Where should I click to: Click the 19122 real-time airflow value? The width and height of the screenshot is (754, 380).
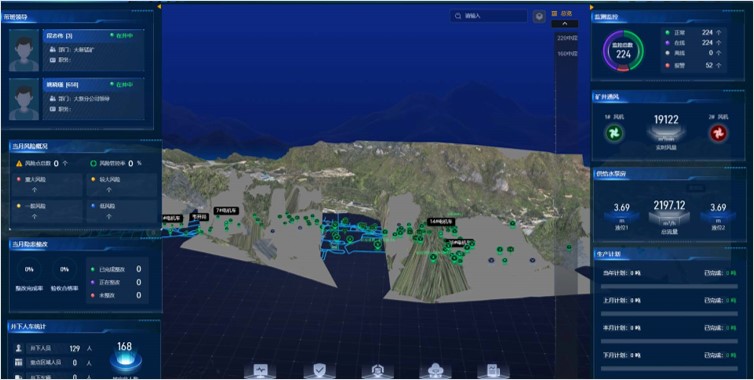click(x=666, y=119)
